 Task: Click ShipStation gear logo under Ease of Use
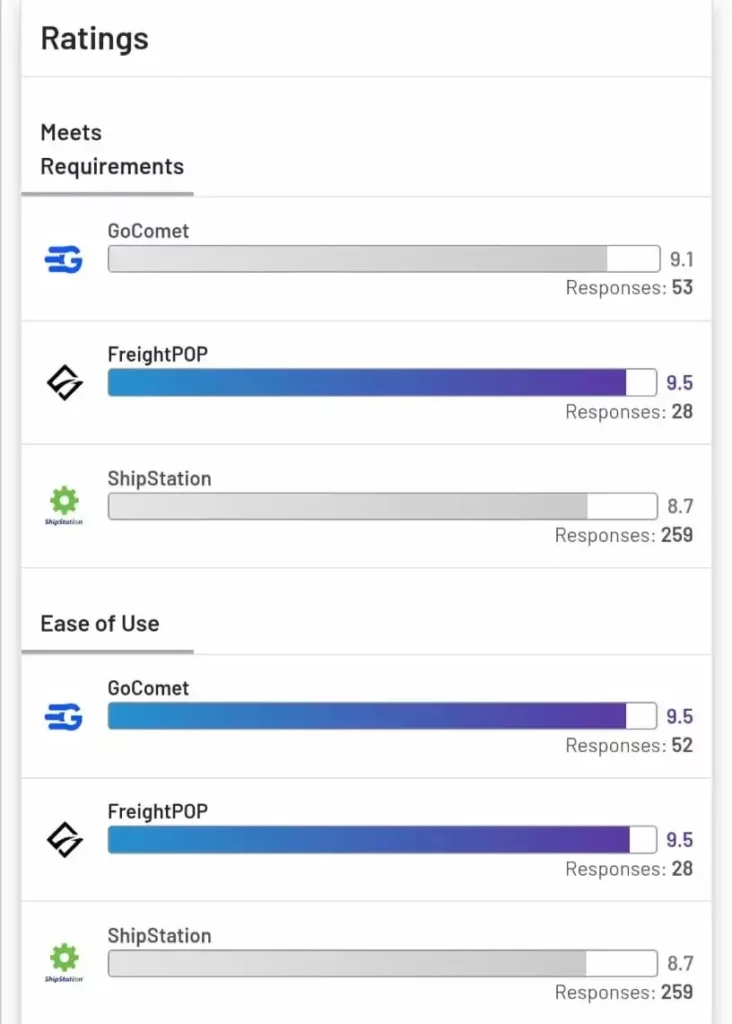click(64, 963)
